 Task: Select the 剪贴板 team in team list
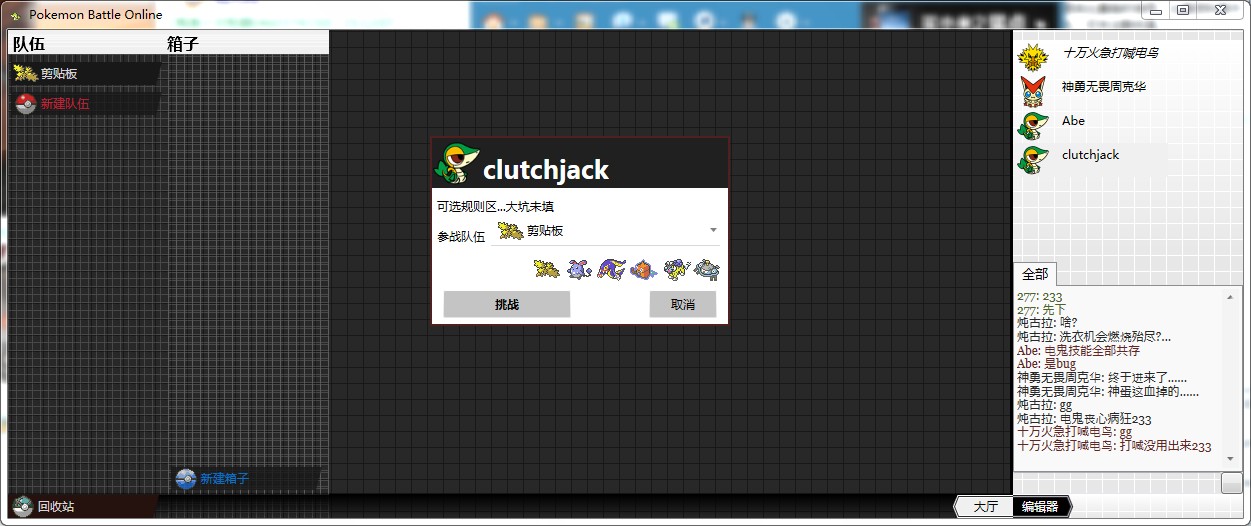[59, 74]
